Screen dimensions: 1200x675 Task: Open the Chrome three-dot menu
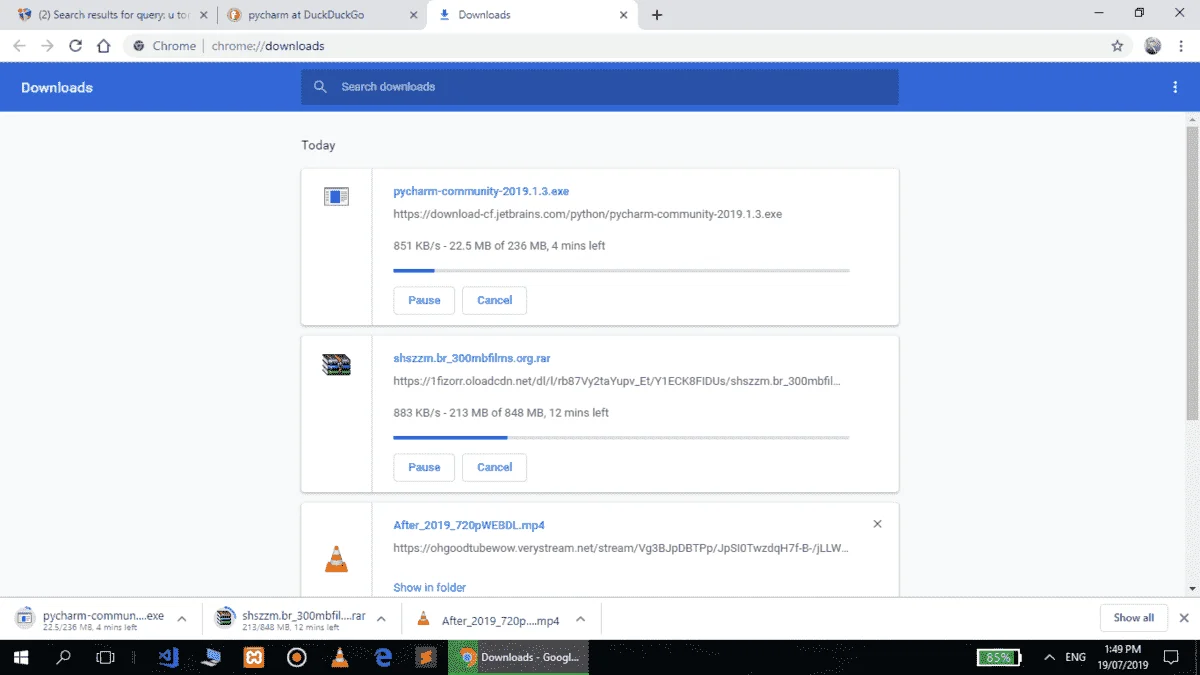(1181, 46)
